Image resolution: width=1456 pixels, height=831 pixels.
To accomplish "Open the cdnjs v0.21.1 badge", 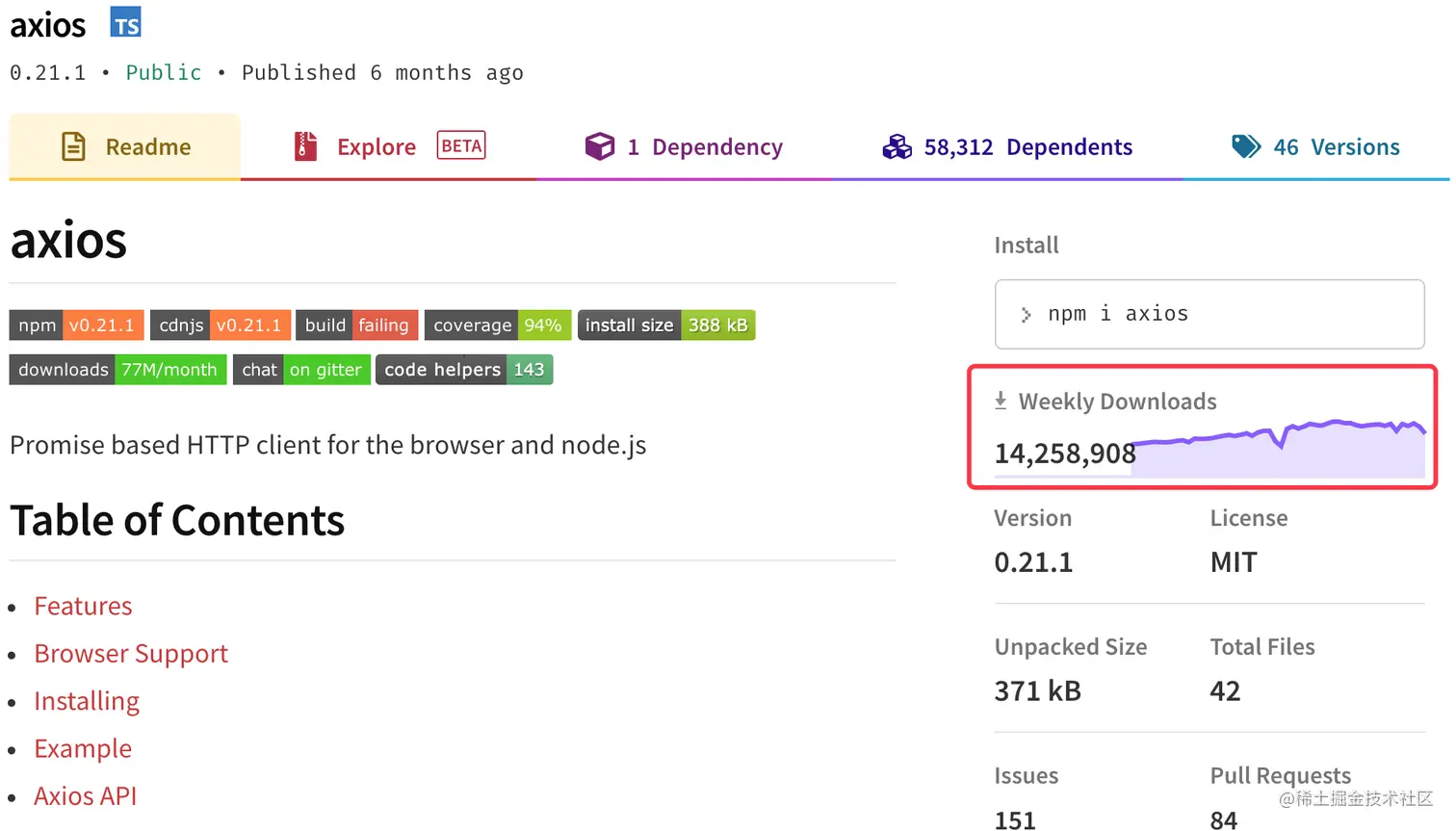I will (221, 325).
